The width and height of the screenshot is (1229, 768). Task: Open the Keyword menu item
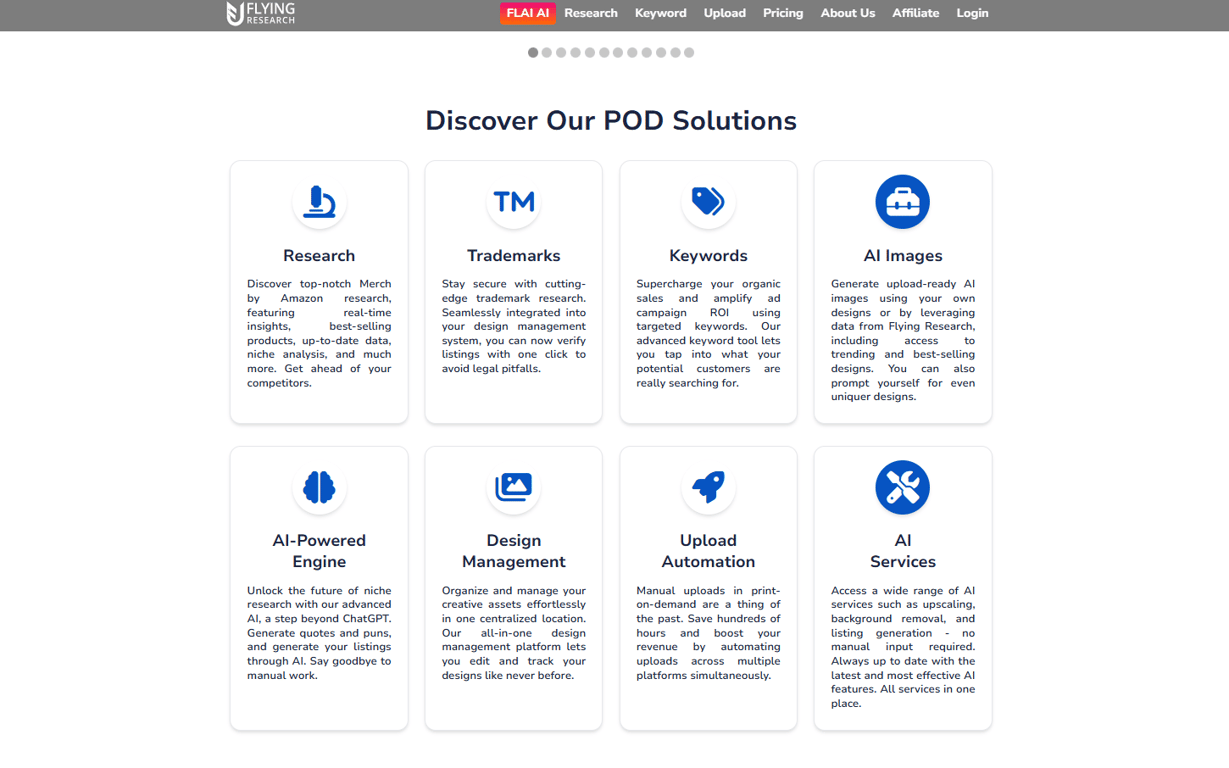tap(661, 13)
